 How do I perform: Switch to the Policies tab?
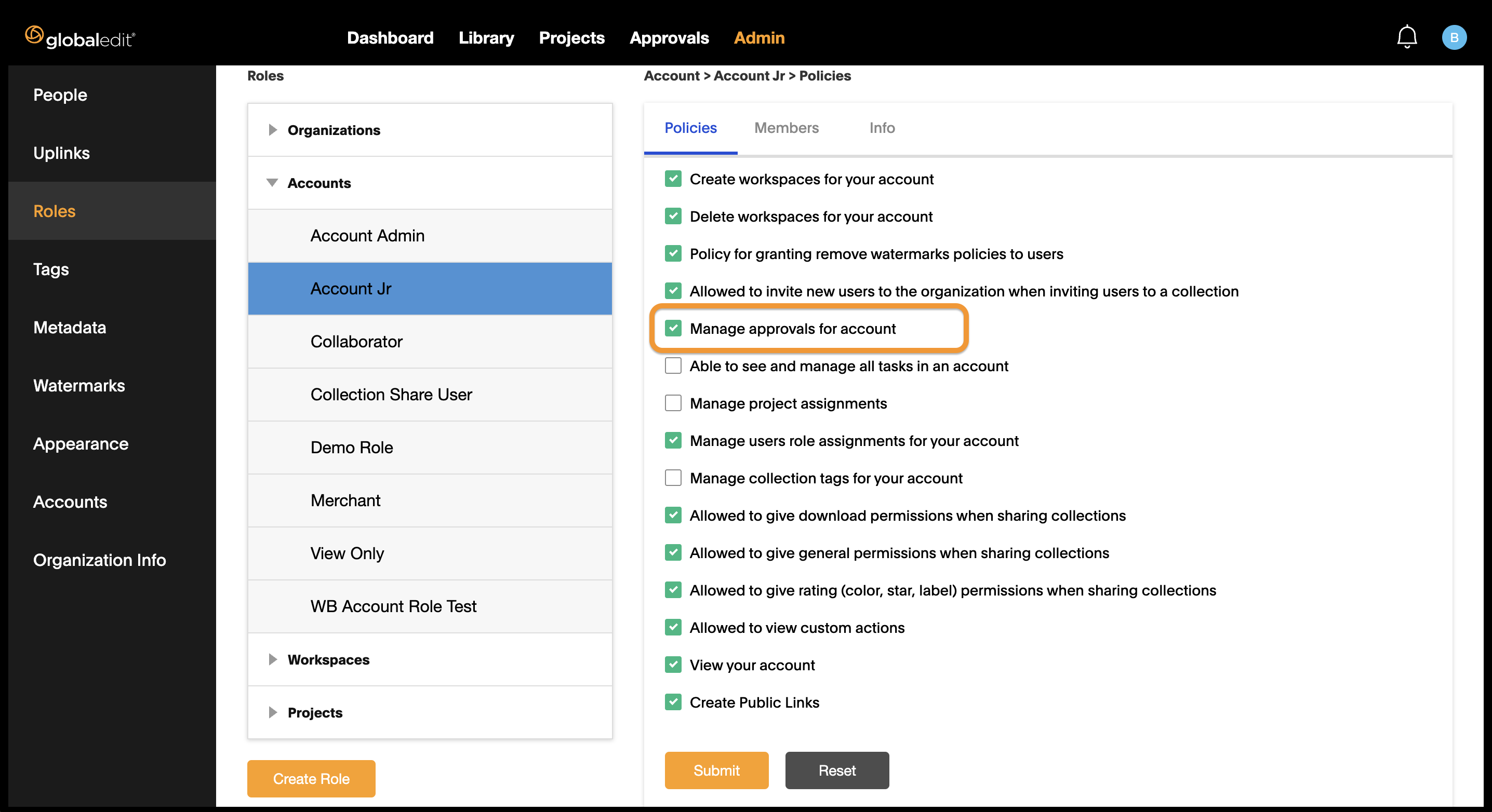pos(690,128)
